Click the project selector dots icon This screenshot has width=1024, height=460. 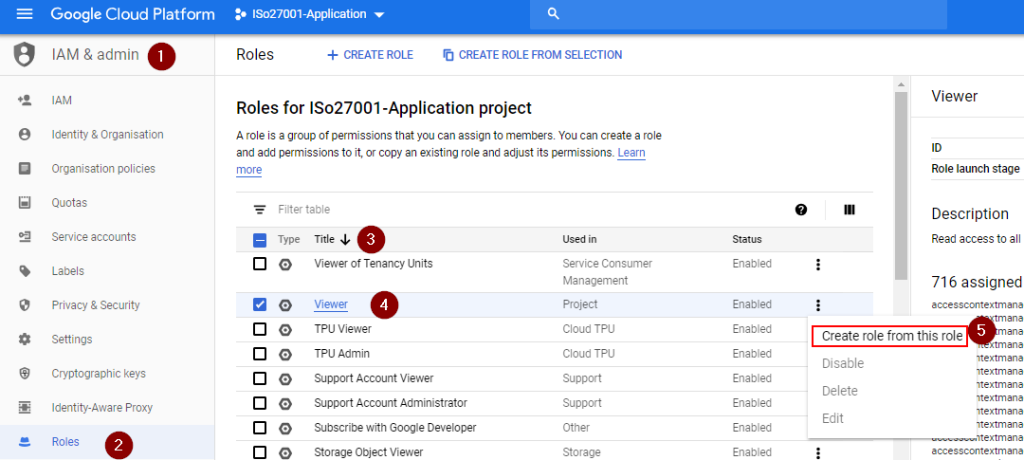(x=240, y=14)
